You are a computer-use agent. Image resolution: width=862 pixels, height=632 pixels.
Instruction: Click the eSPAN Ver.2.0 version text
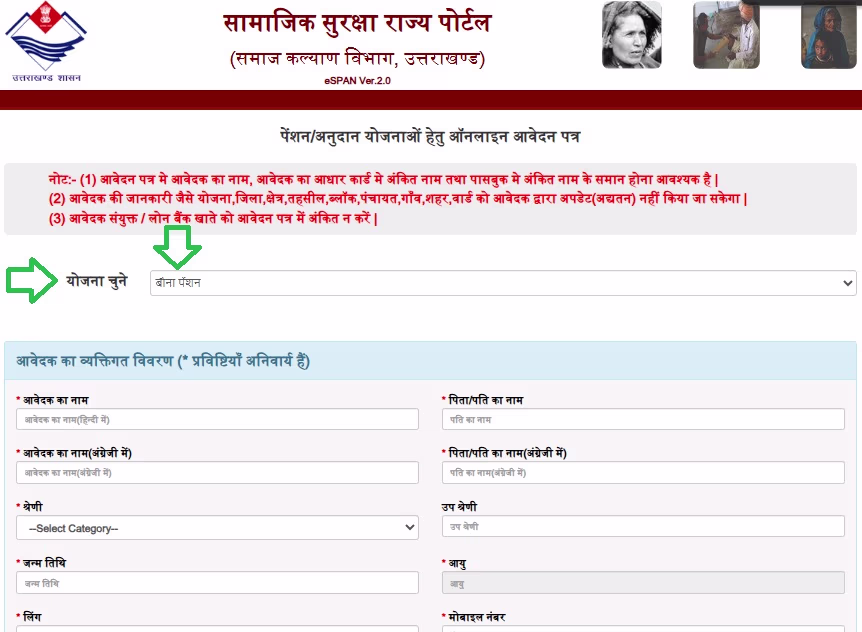pos(357,80)
